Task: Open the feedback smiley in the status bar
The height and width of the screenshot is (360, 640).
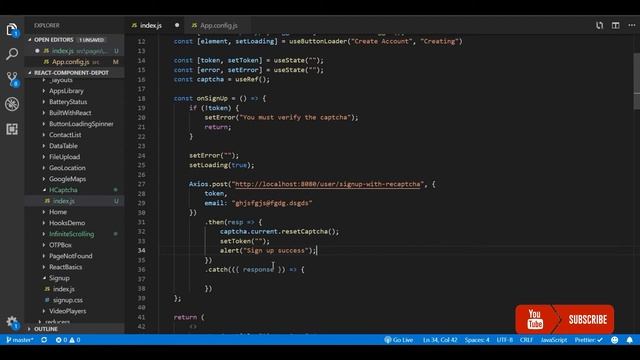Action: click(x=614, y=340)
